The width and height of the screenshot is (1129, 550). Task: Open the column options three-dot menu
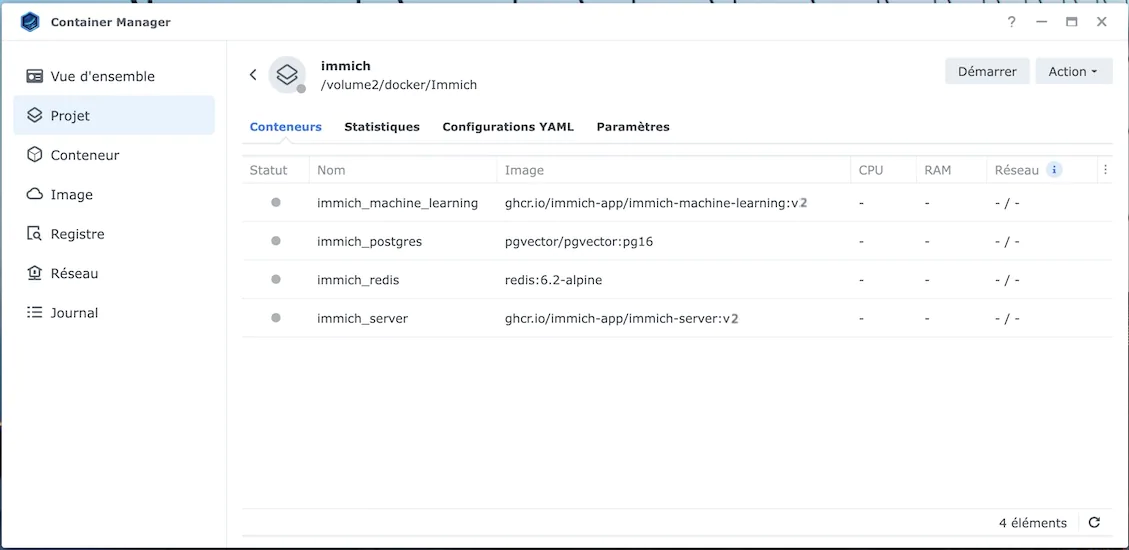click(1105, 170)
